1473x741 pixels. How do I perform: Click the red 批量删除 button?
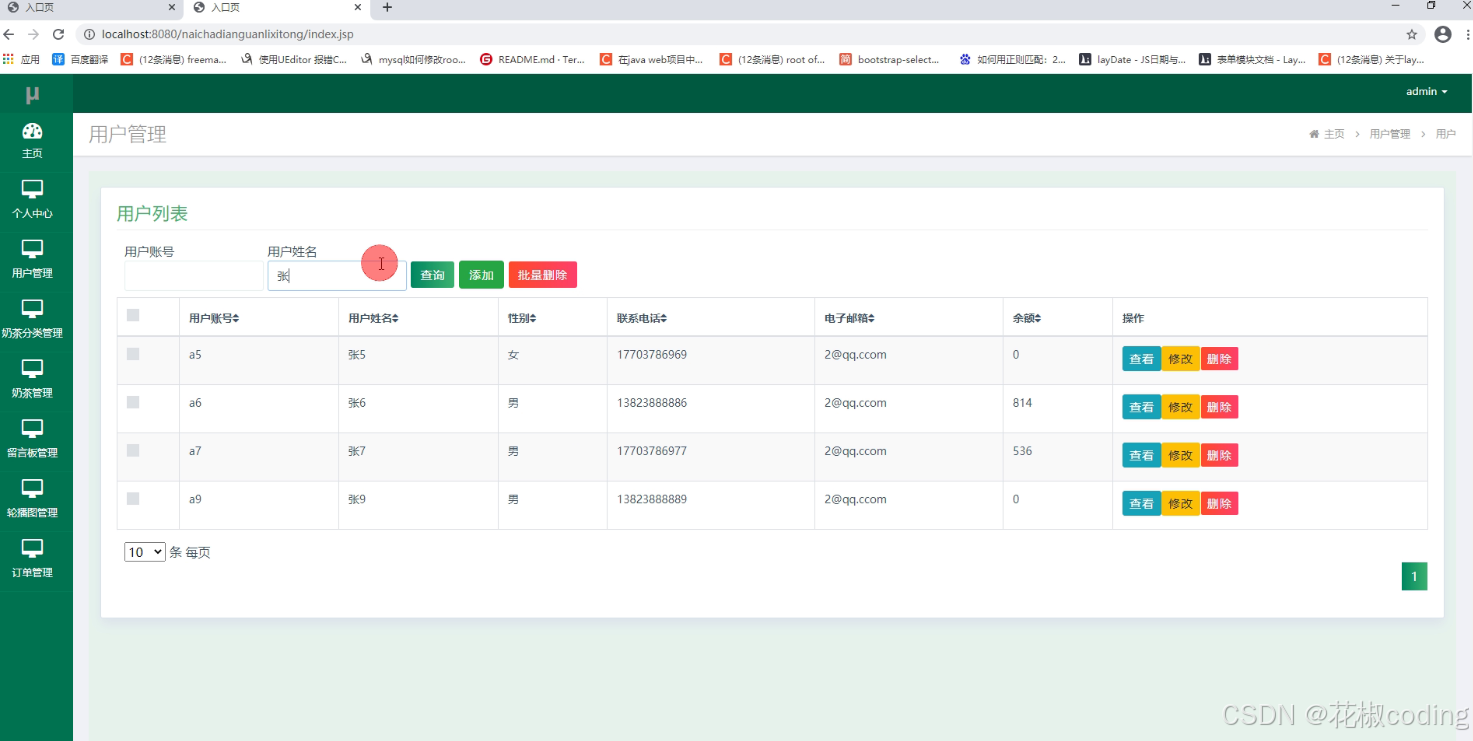(x=543, y=275)
